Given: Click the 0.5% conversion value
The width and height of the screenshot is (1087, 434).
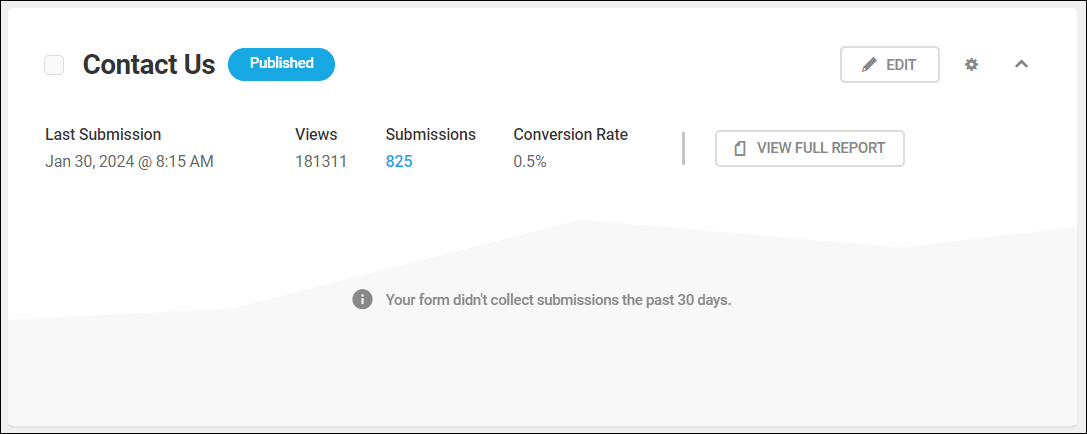Looking at the screenshot, I should pyautogui.click(x=530, y=162).
